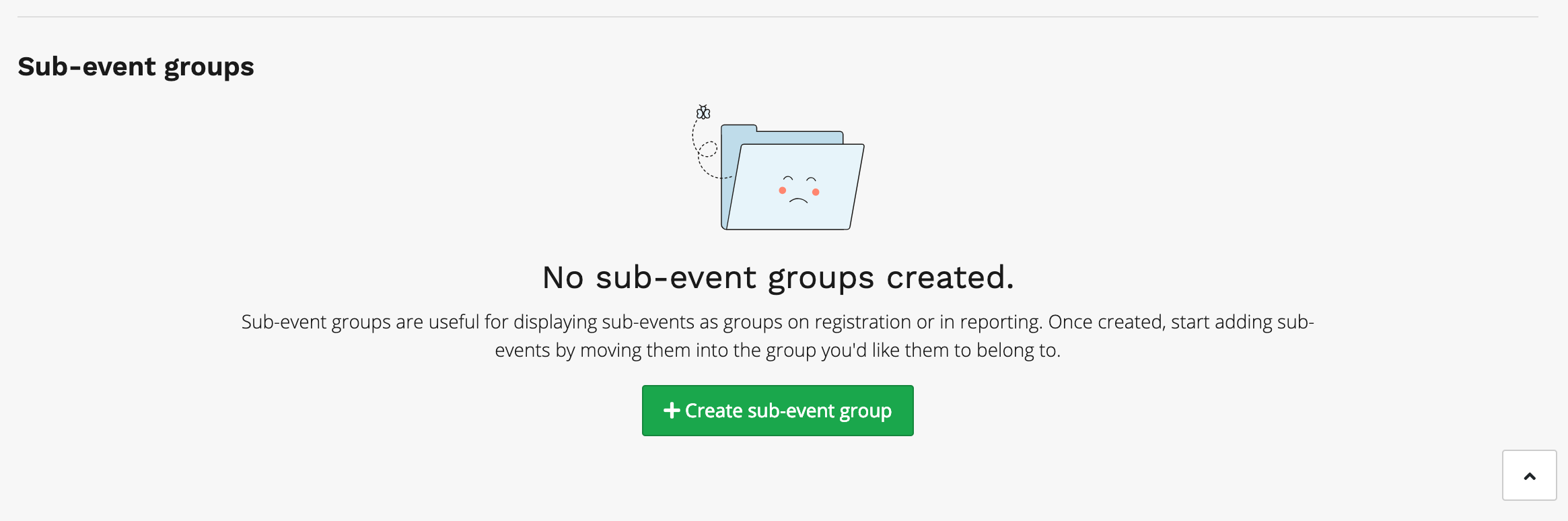Click the frowning face on the folder
This screenshot has height=521, width=1568.
click(x=799, y=190)
